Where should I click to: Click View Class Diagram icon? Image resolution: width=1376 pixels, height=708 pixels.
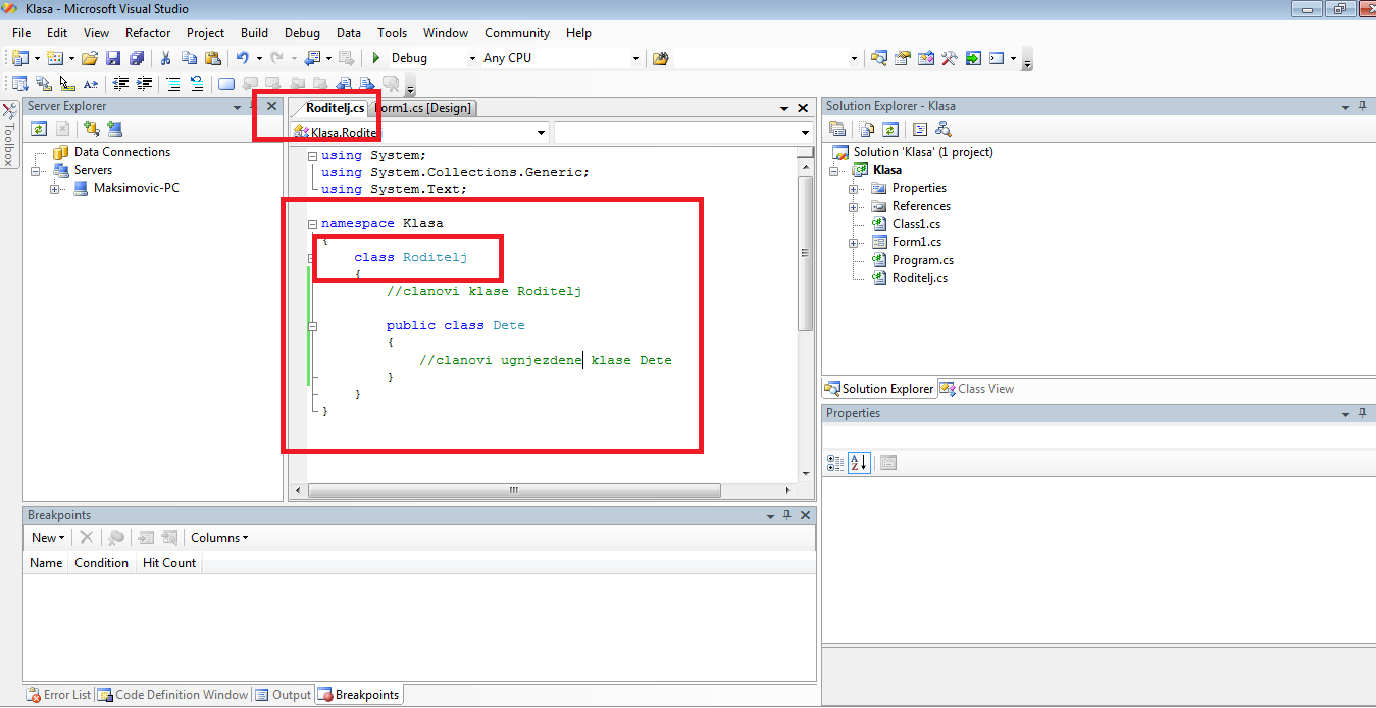943,129
